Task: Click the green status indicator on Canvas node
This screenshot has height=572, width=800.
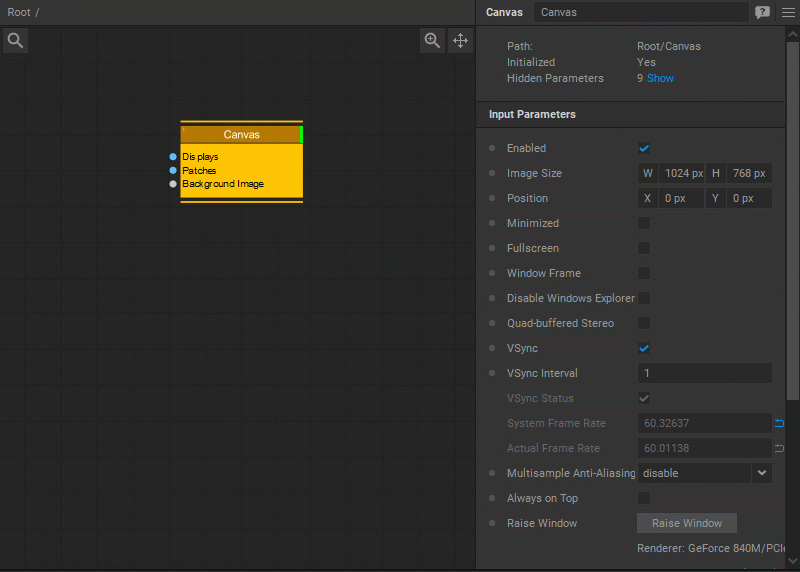Action: click(x=301, y=135)
